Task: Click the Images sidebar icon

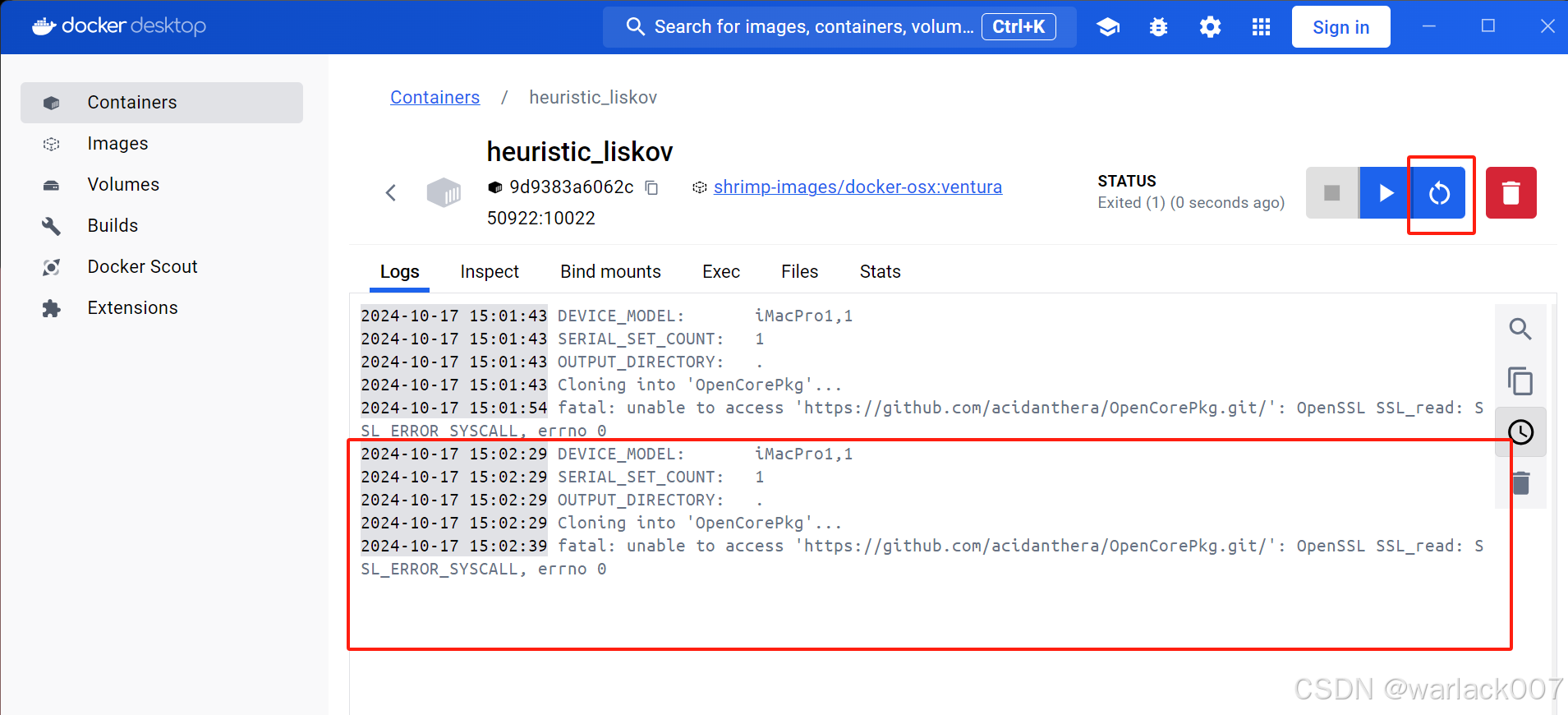Action: click(x=52, y=144)
